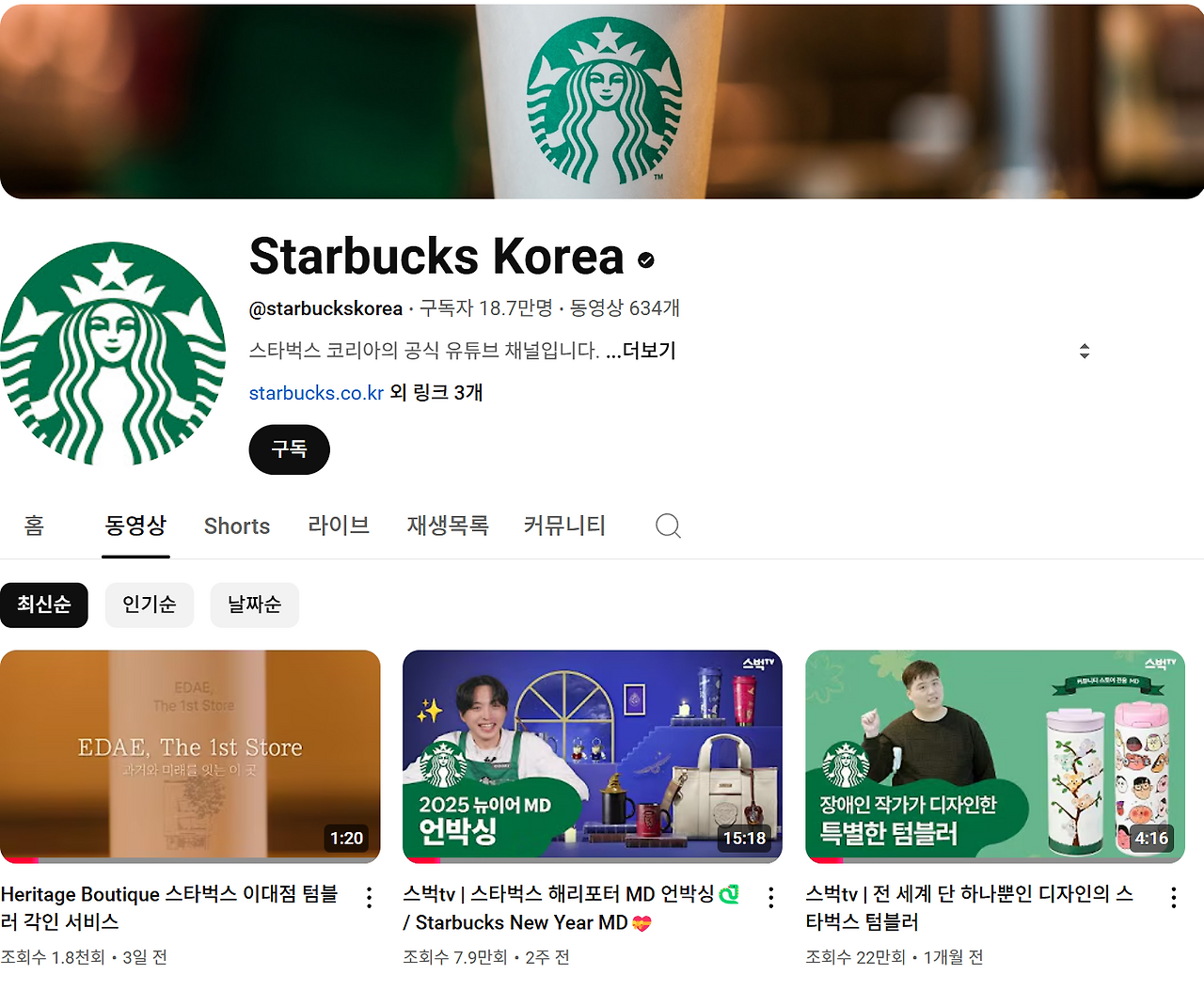Screen dimensions: 1204x990
Task: Click the 구독 subscribe button
Action: click(289, 449)
